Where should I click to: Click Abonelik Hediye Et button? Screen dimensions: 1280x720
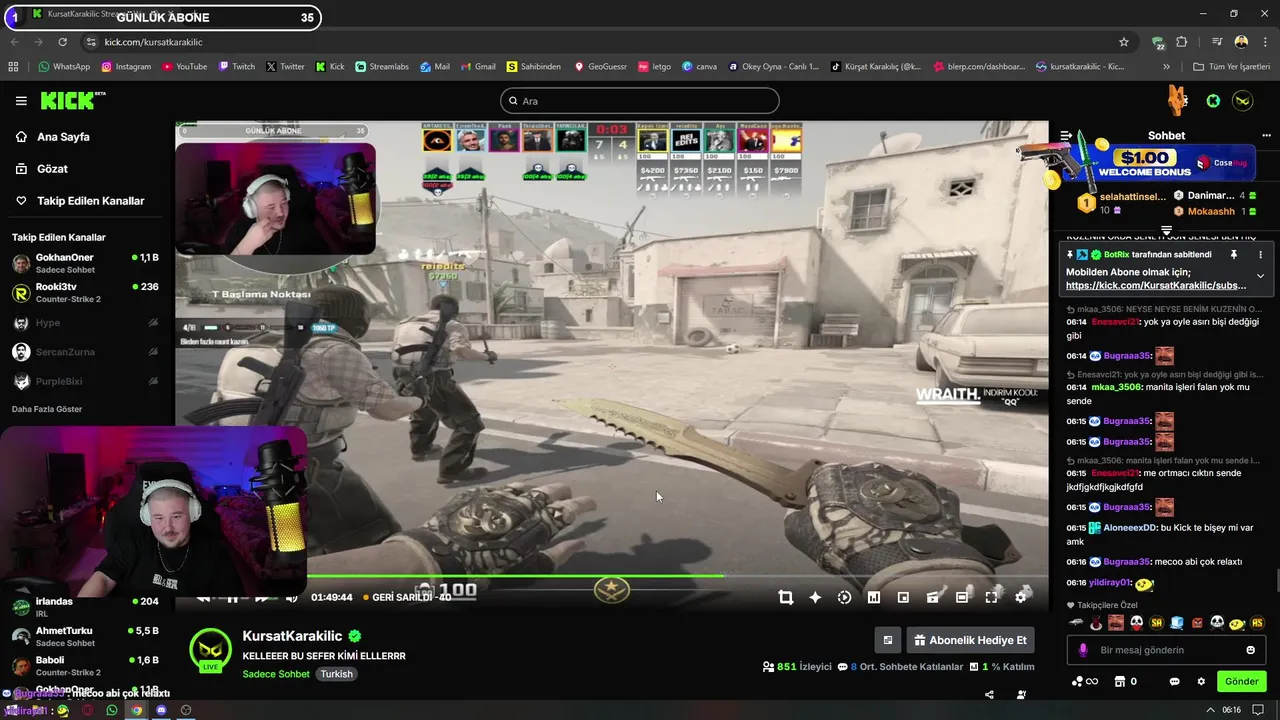970,640
